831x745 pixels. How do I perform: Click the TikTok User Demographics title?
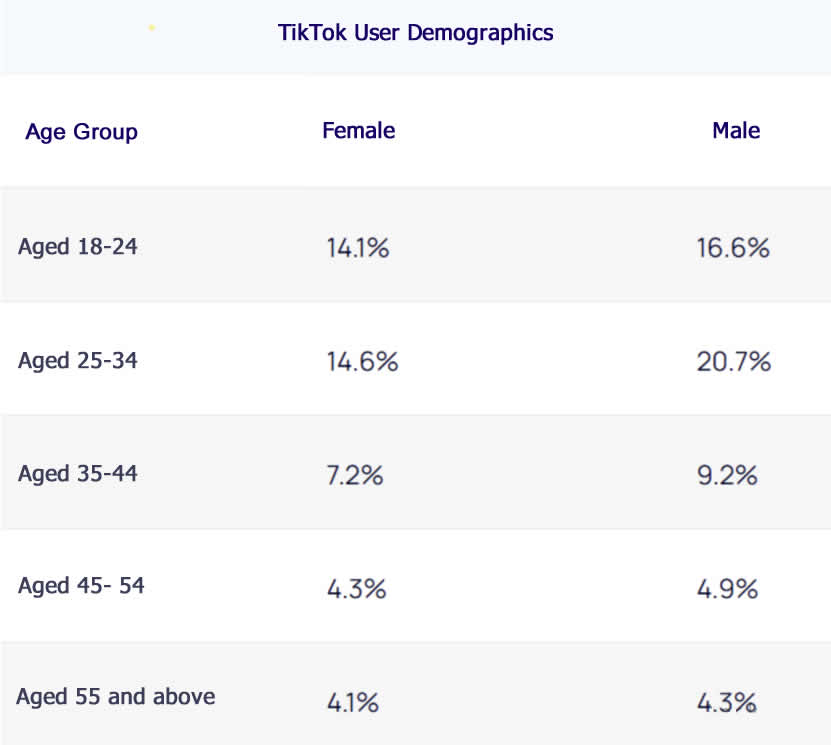tap(415, 33)
